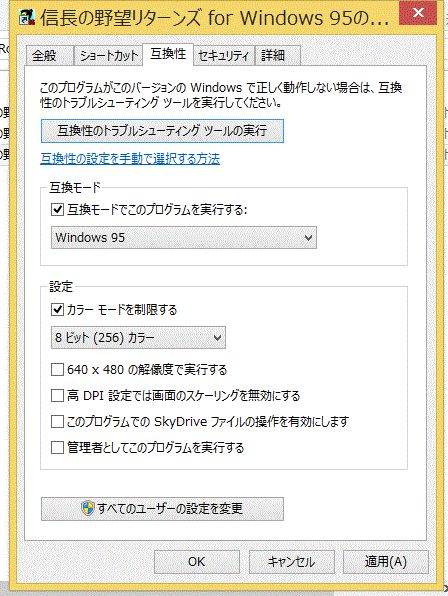Toggle the 互換モードでこのプログラムを実行する checkbox
Viewport: 448px width, 596px height.
(57, 209)
